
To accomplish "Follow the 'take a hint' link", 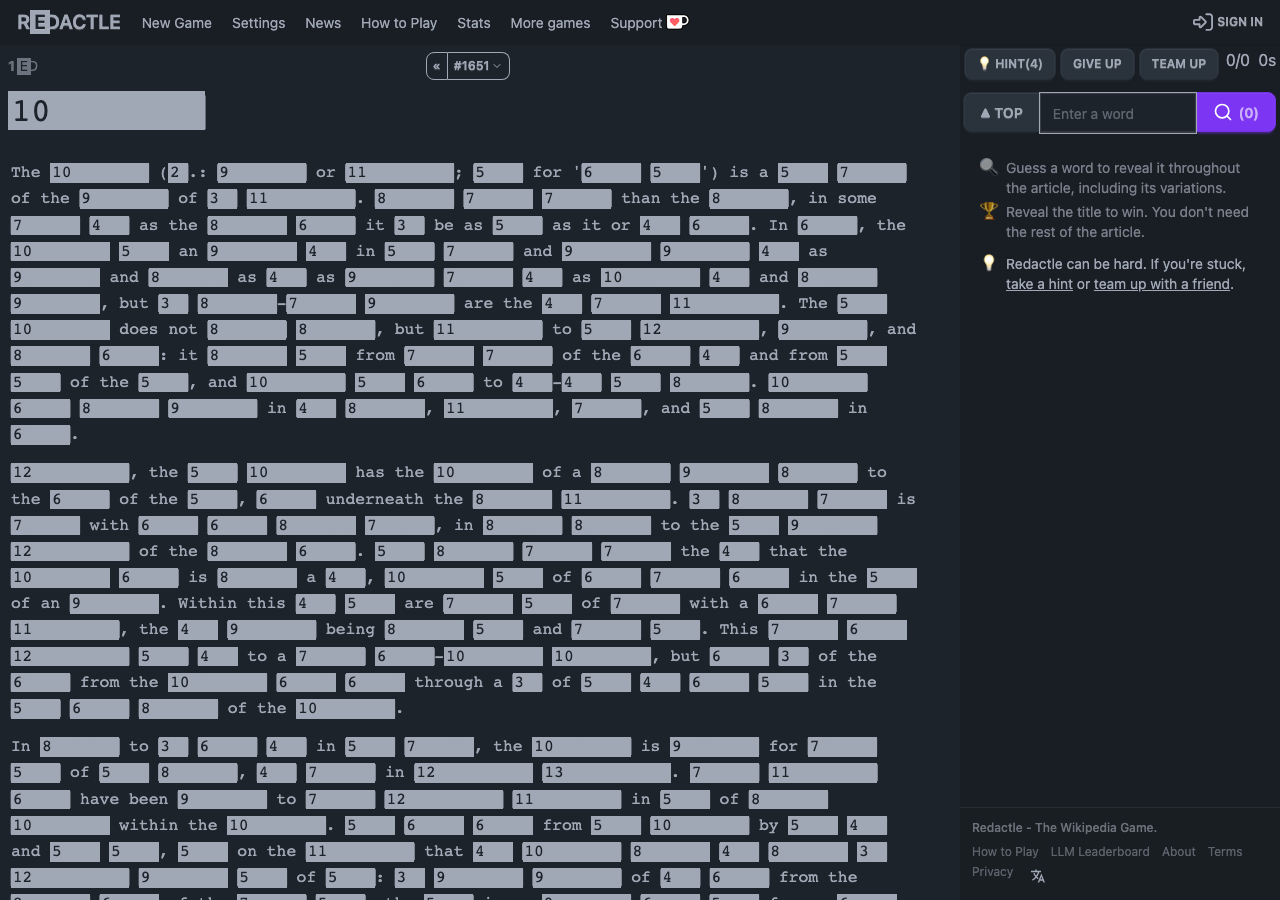I will (1039, 284).
